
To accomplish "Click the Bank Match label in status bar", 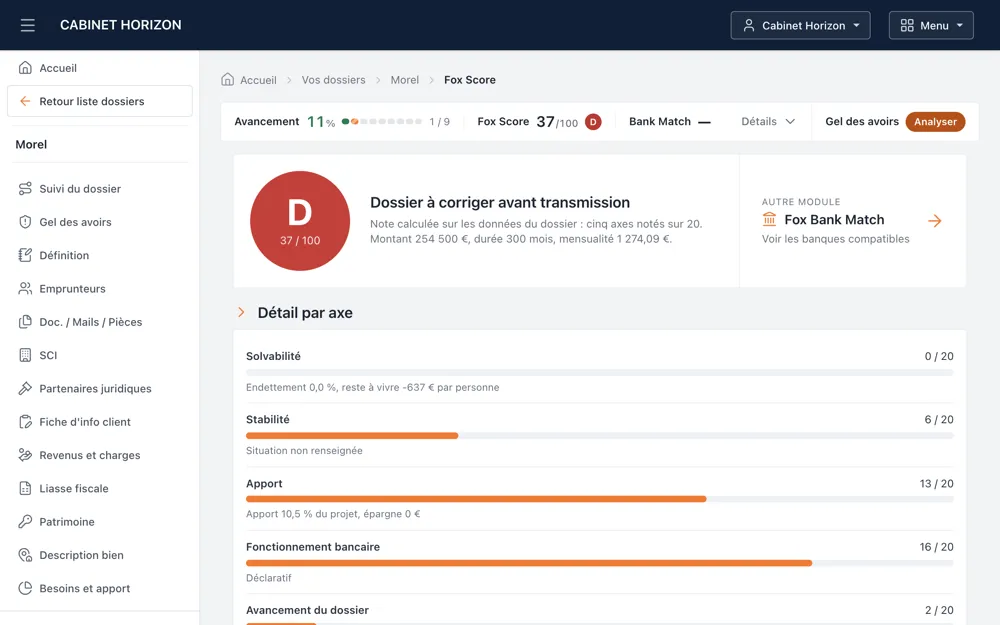I will click(659, 121).
